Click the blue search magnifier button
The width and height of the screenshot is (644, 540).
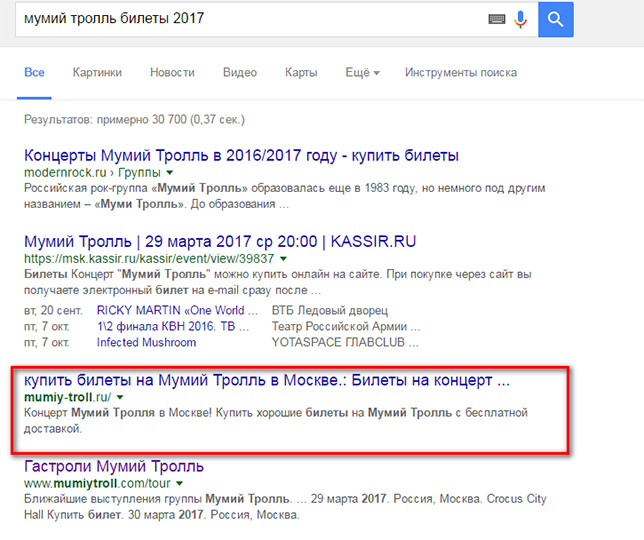(x=556, y=19)
